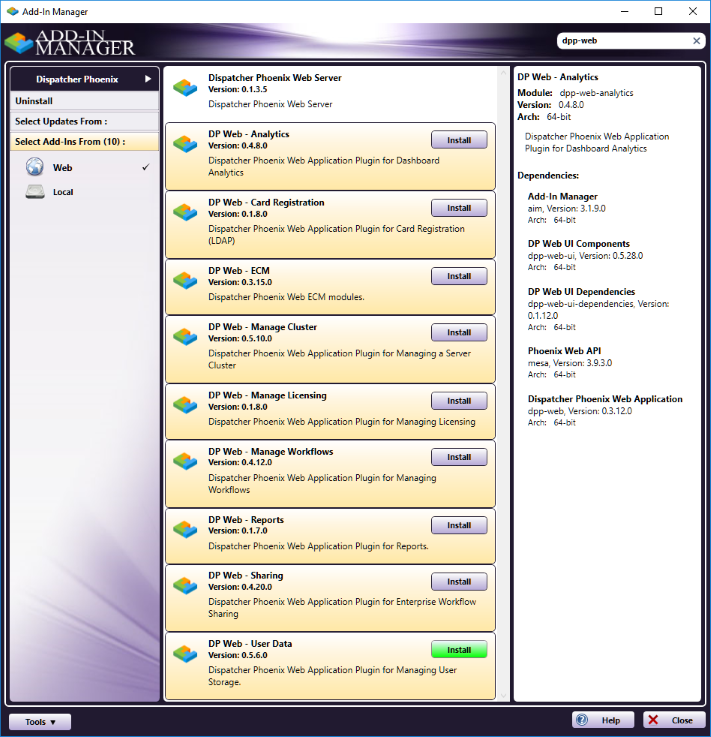
Task: Click the Web globe source icon
Action: click(35, 167)
